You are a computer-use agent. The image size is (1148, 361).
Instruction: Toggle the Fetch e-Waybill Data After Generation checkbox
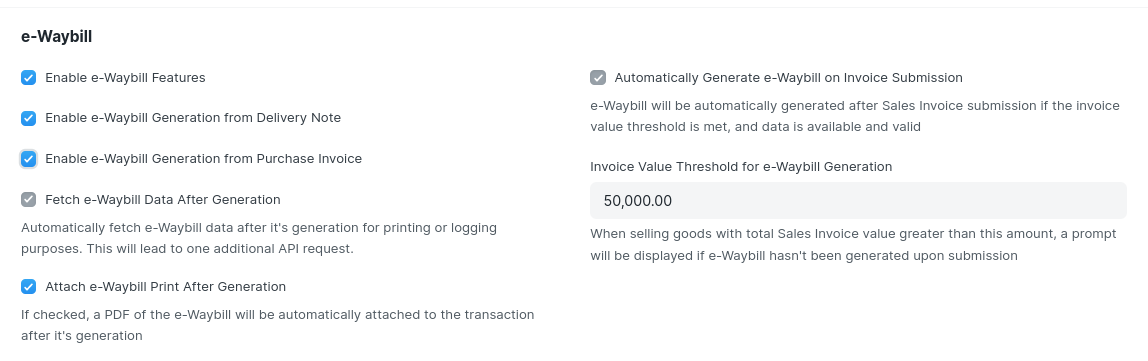tap(29, 200)
